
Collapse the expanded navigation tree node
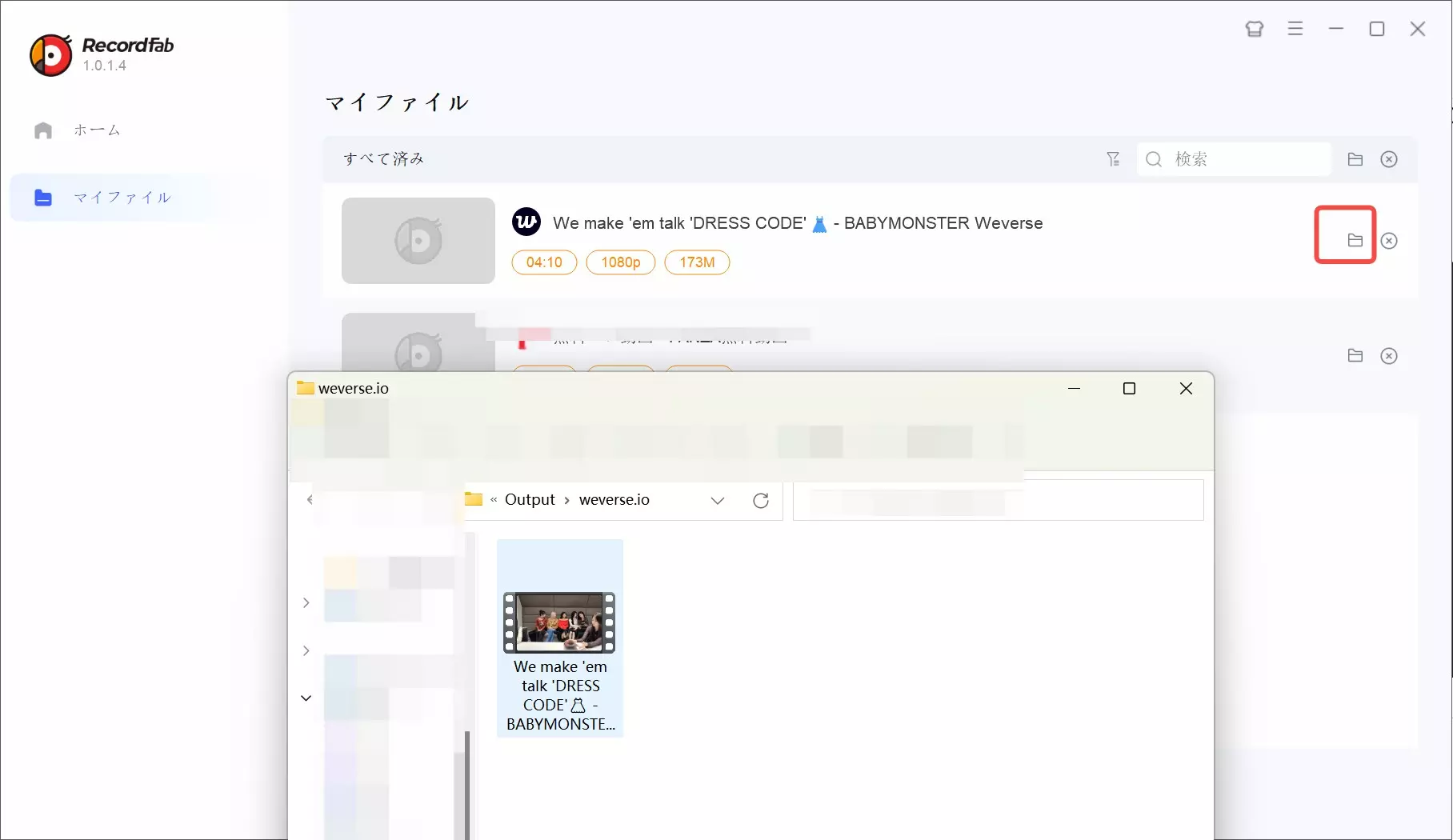[x=306, y=698]
